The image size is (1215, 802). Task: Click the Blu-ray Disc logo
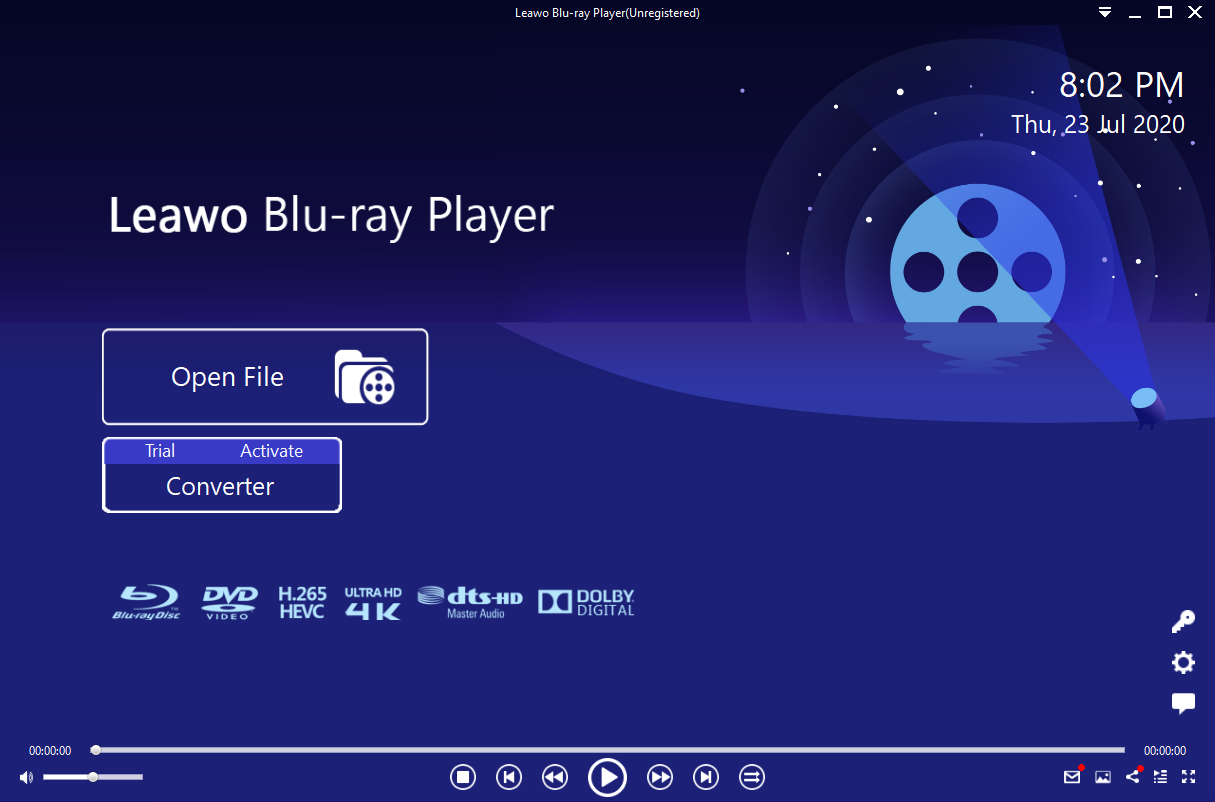146,602
